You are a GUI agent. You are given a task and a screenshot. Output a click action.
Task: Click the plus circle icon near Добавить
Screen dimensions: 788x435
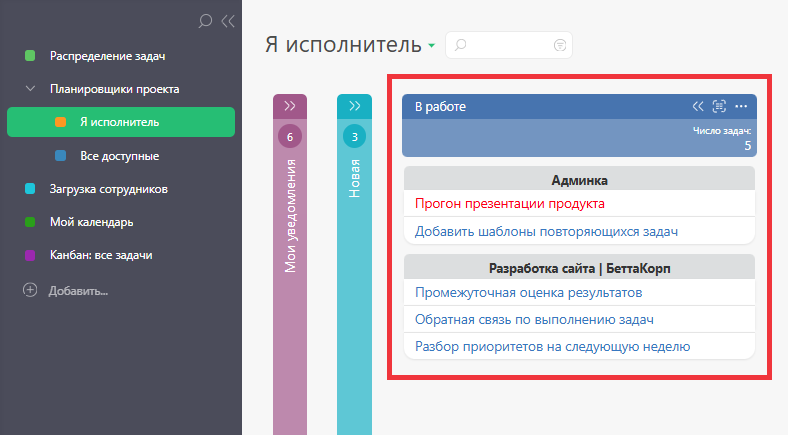tap(30, 290)
